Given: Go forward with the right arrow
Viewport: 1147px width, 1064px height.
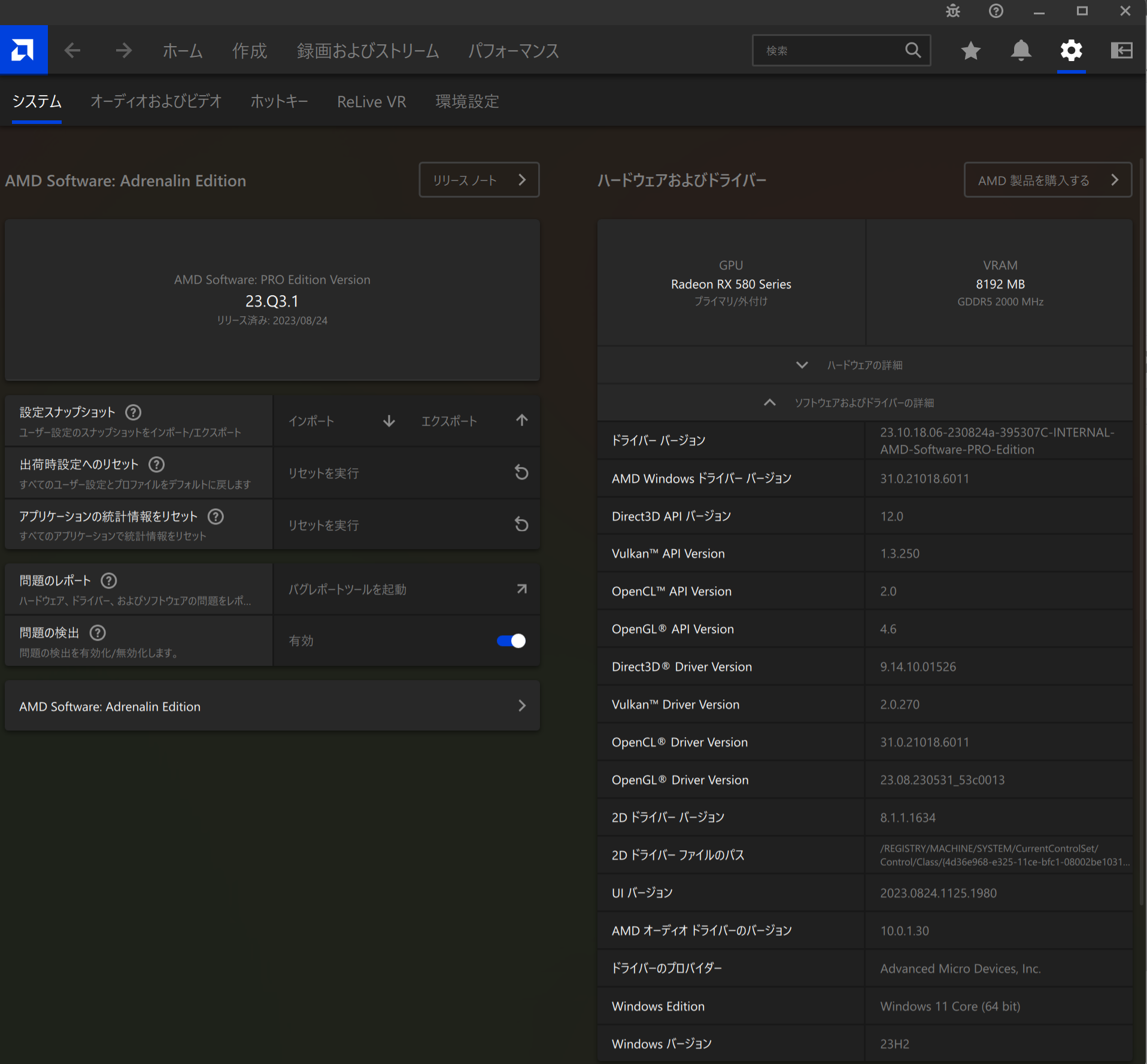Looking at the screenshot, I should (124, 50).
